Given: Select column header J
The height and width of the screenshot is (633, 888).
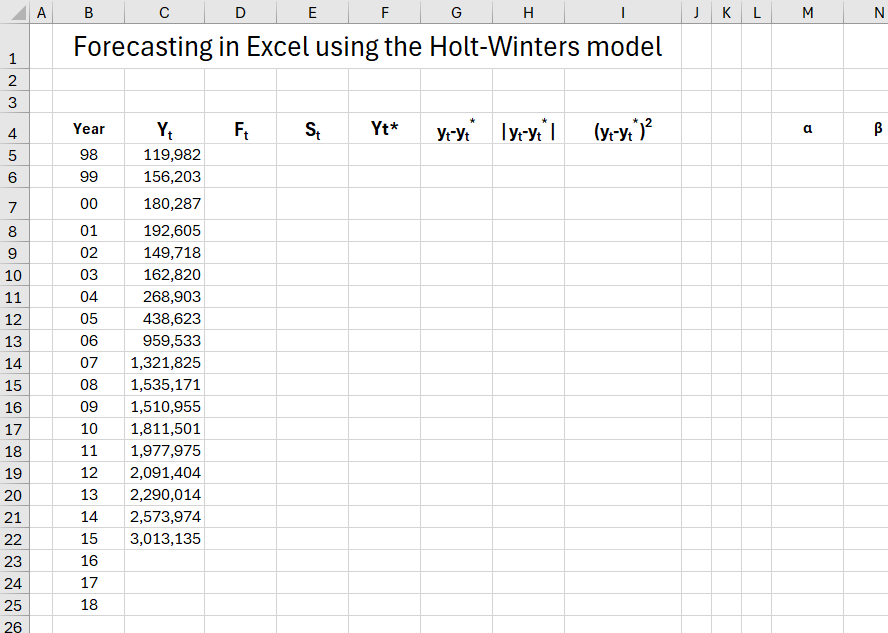Looking at the screenshot, I should pos(696,12).
